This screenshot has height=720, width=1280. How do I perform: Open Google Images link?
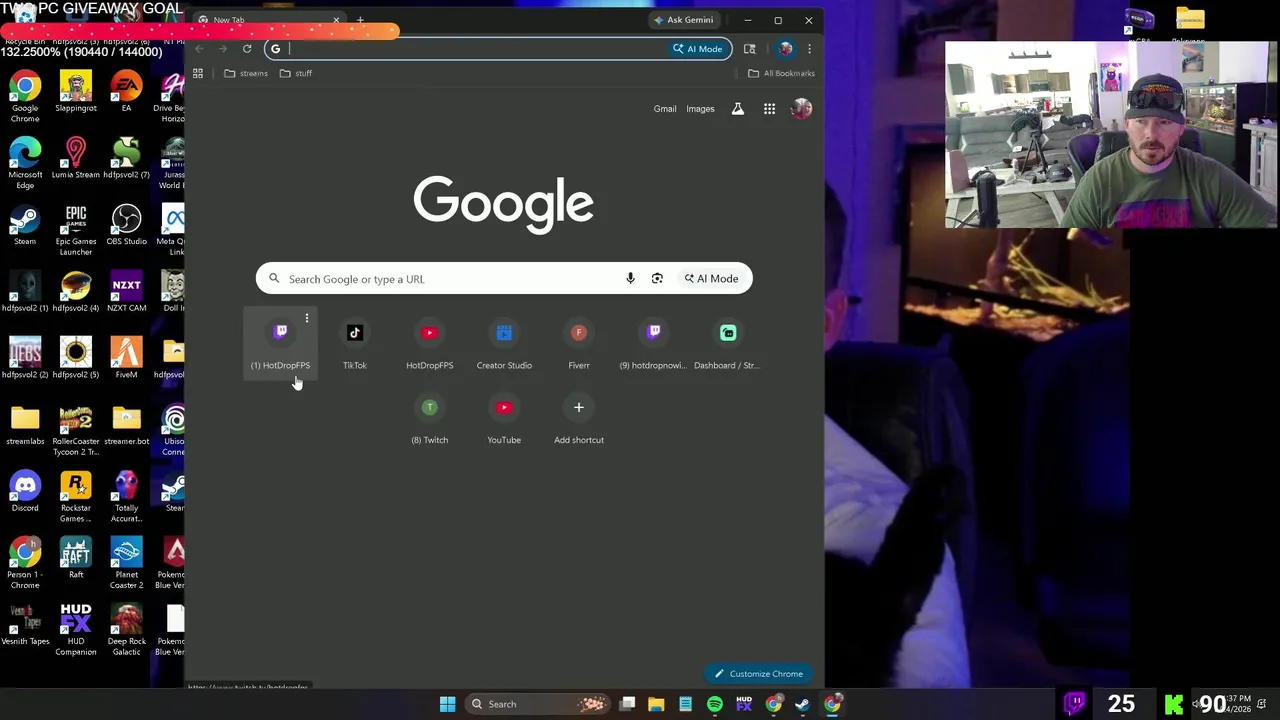(700, 109)
